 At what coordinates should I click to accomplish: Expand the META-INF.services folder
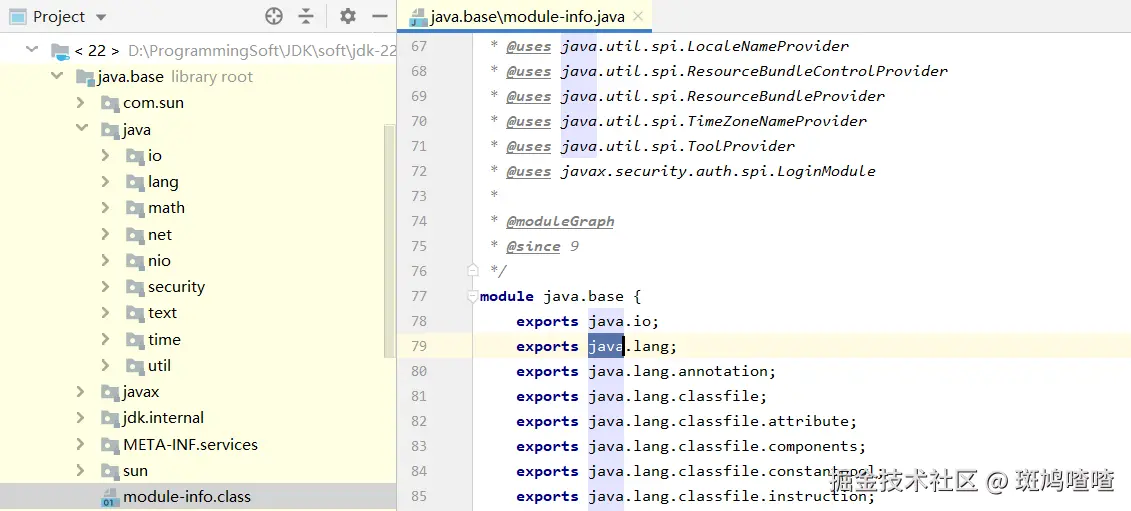click(81, 444)
